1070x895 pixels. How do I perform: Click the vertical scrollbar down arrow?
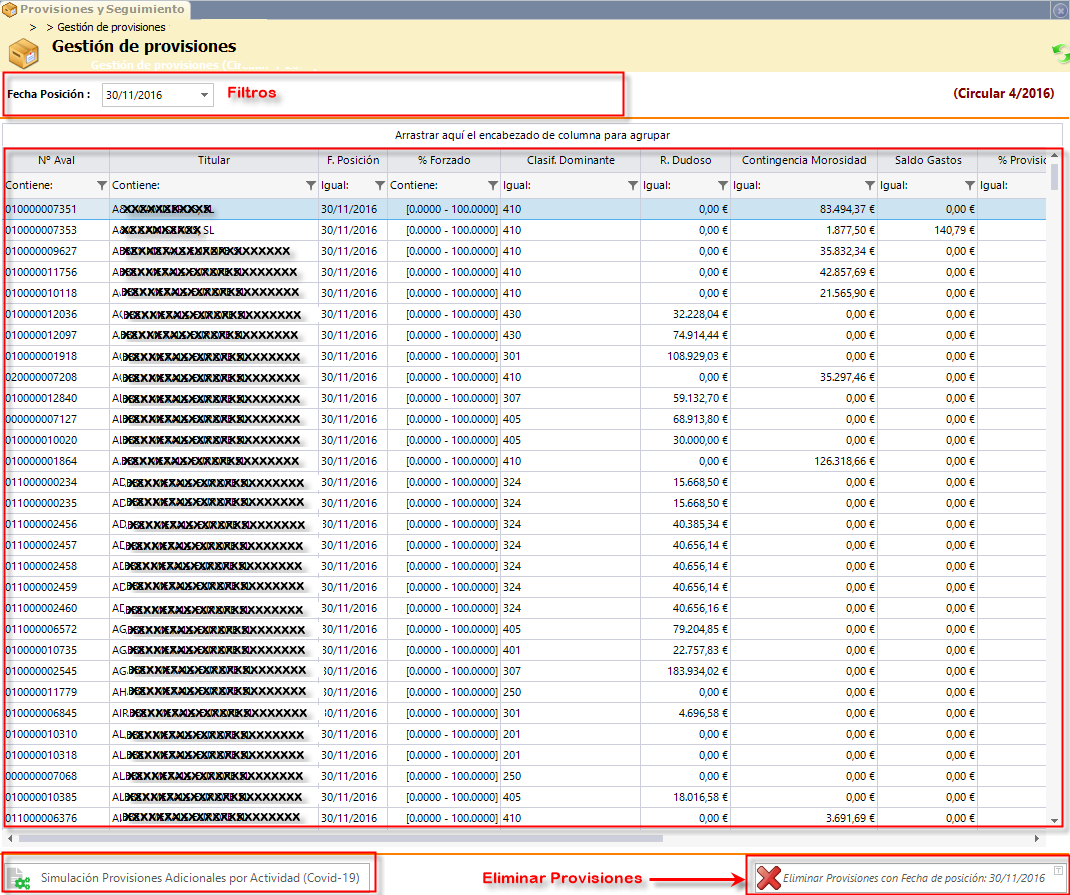[1054, 821]
